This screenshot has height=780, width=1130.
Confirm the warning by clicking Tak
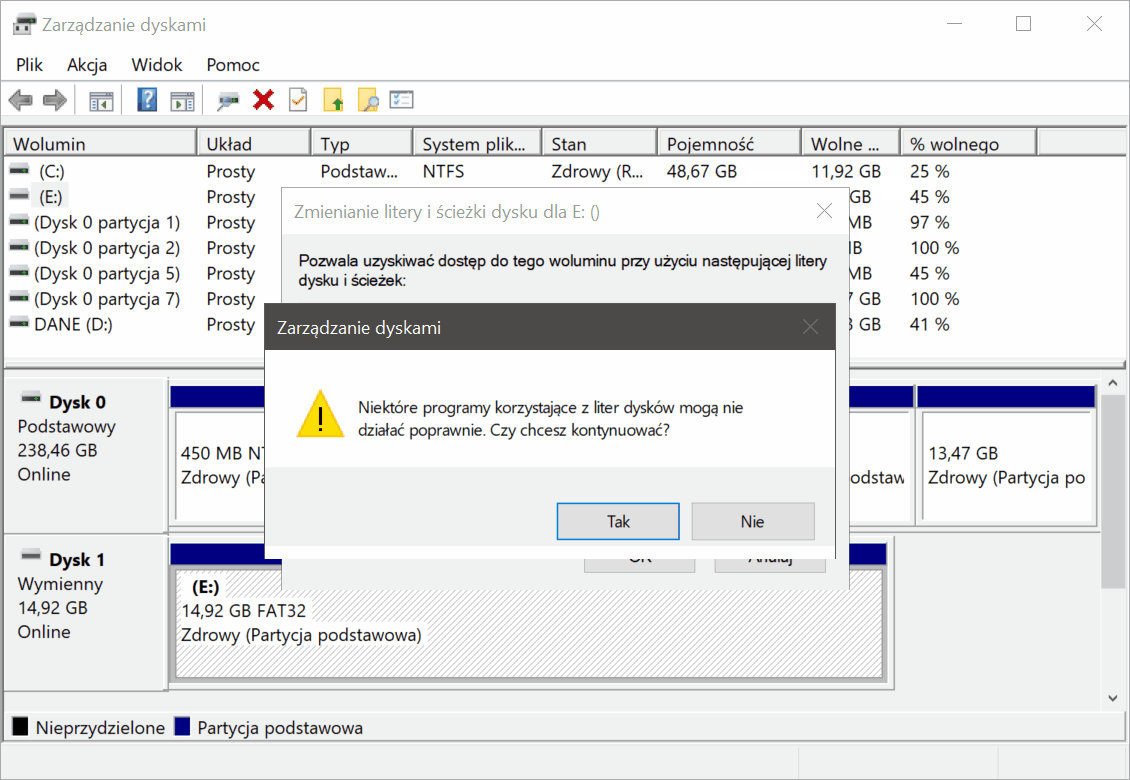(x=618, y=521)
